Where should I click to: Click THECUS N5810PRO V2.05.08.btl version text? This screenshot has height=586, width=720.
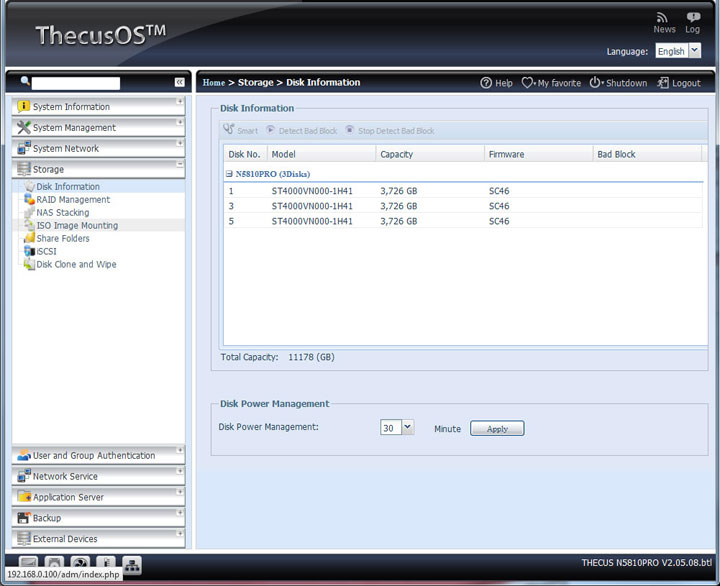(647, 563)
